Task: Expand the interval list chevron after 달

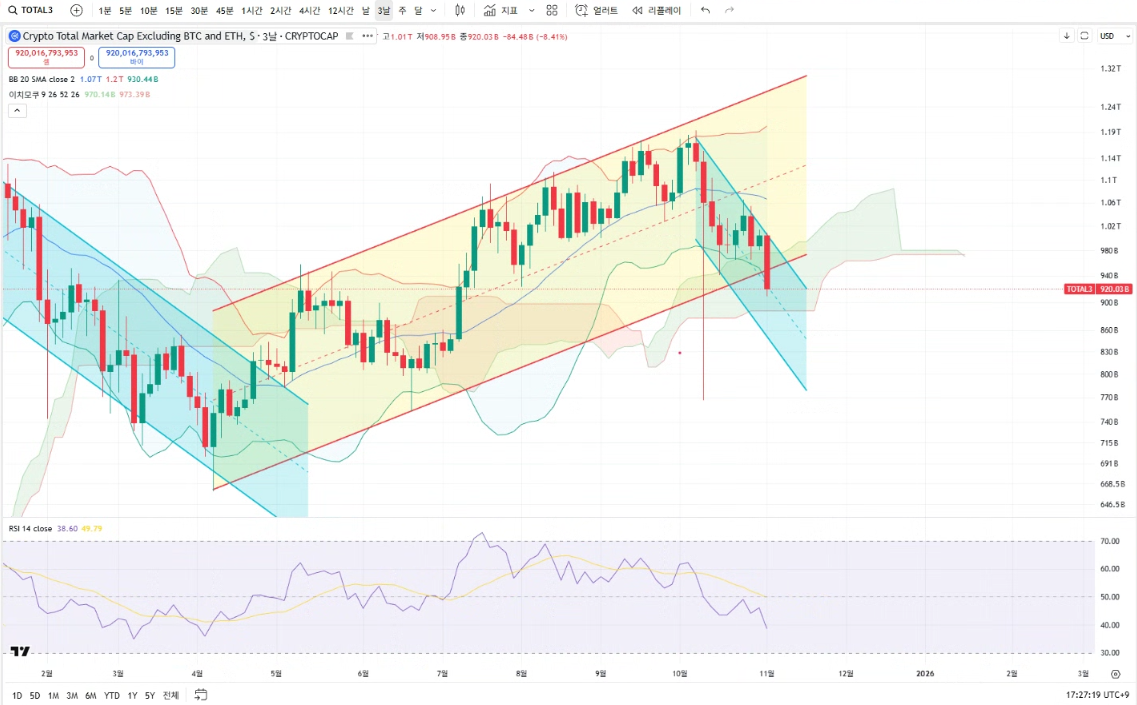Action: pyautogui.click(x=434, y=10)
